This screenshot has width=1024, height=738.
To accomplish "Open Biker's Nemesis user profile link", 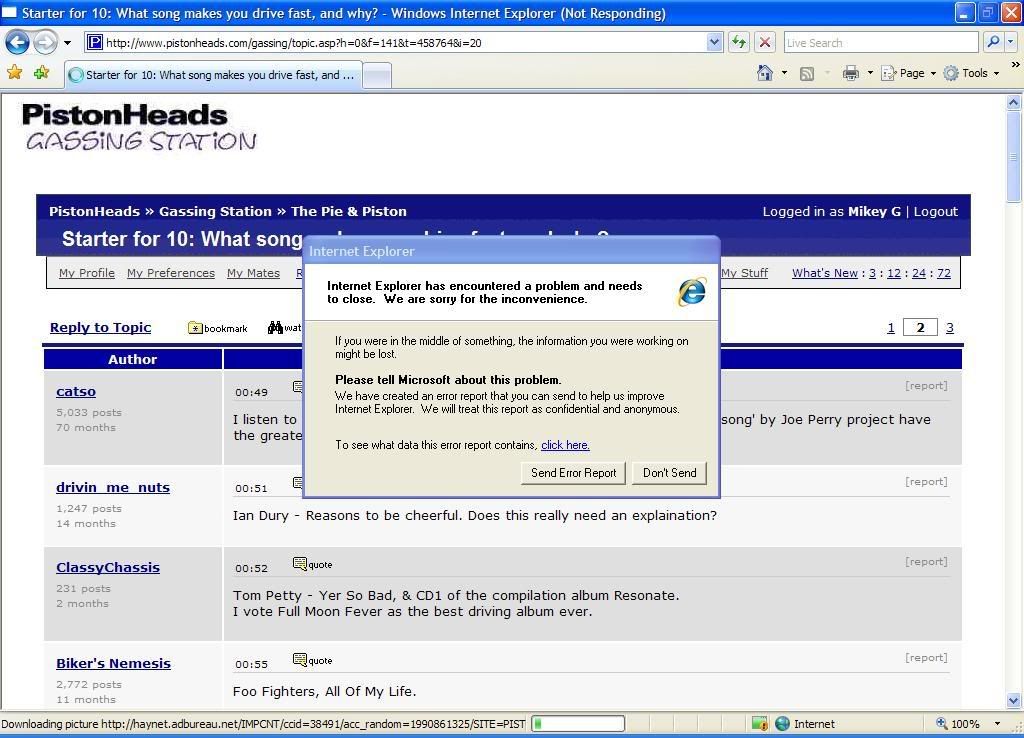I will click(114, 664).
